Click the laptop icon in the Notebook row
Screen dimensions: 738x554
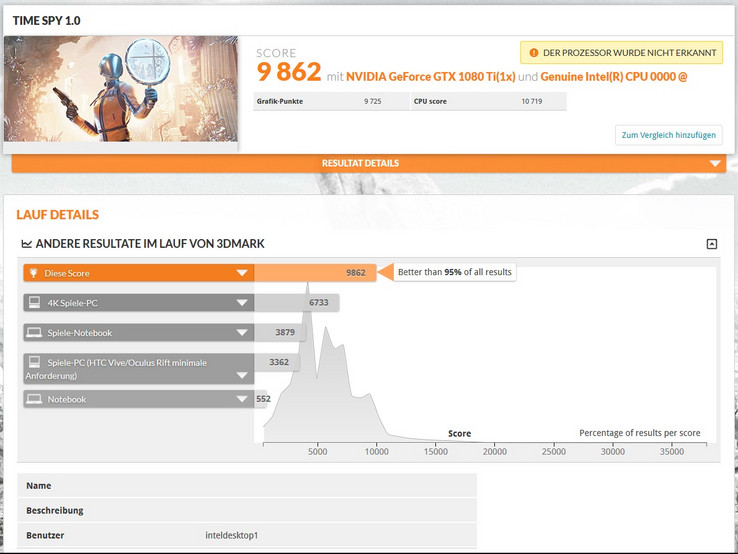pyautogui.click(x=34, y=399)
